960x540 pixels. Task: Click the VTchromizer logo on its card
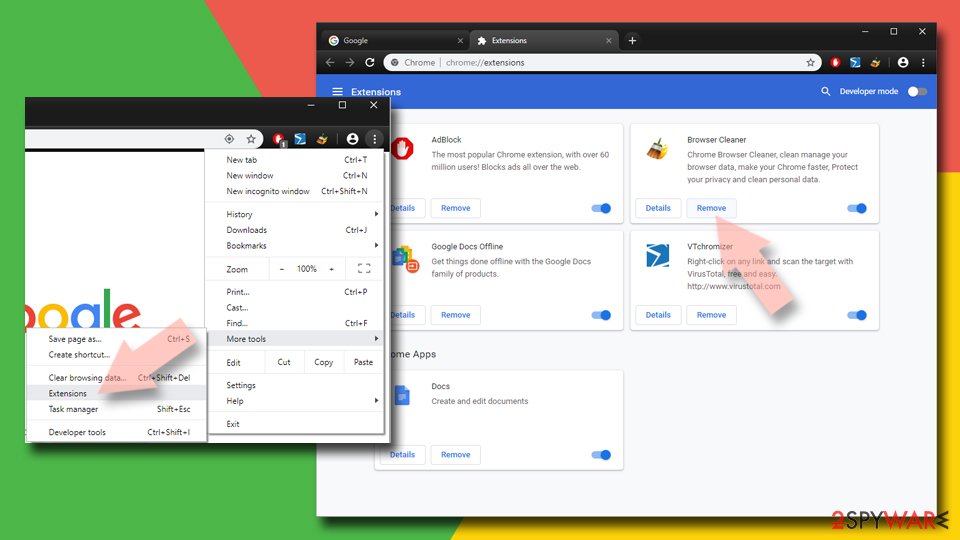point(658,255)
